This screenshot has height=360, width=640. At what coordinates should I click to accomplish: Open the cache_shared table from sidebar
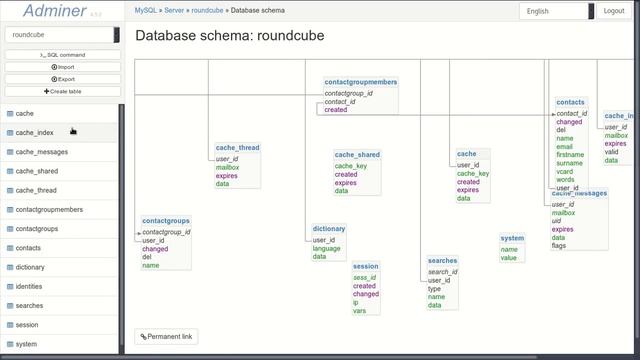tap(37, 171)
